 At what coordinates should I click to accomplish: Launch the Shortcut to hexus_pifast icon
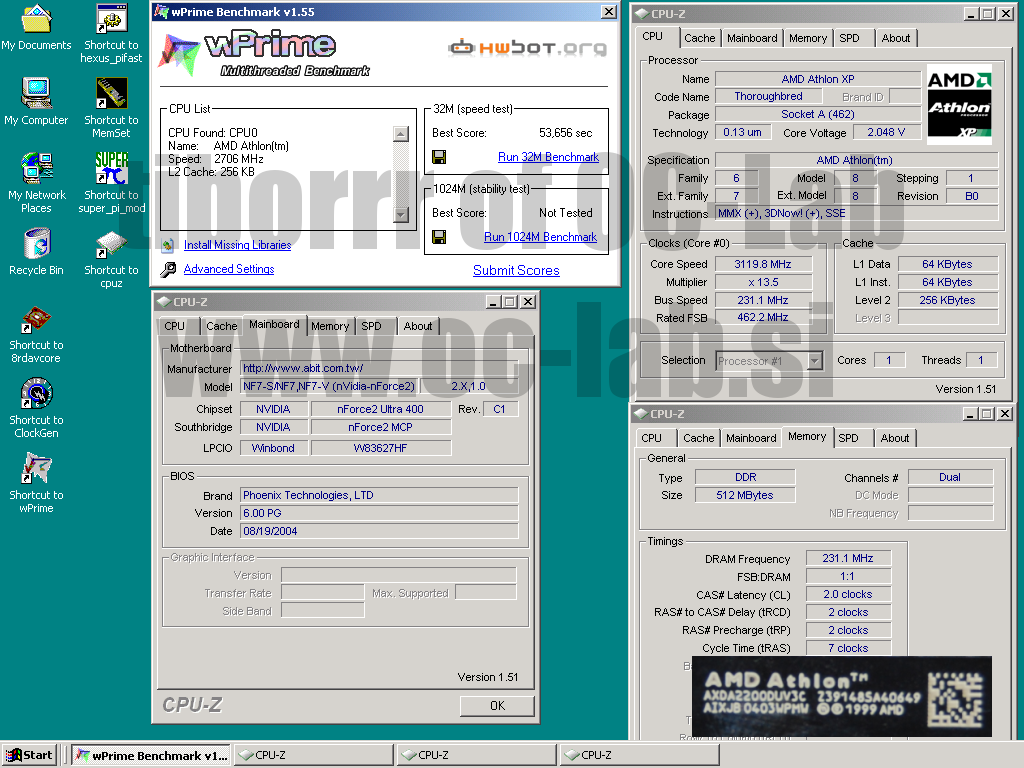(x=111, y=33)
